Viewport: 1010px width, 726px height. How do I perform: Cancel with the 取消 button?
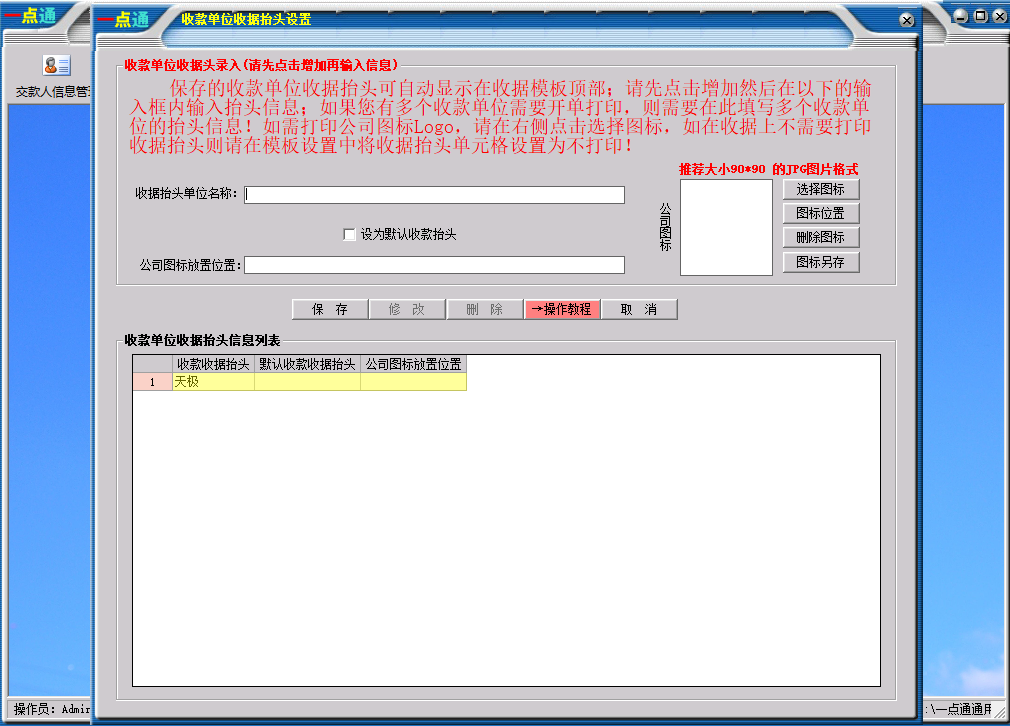point(639,309)
